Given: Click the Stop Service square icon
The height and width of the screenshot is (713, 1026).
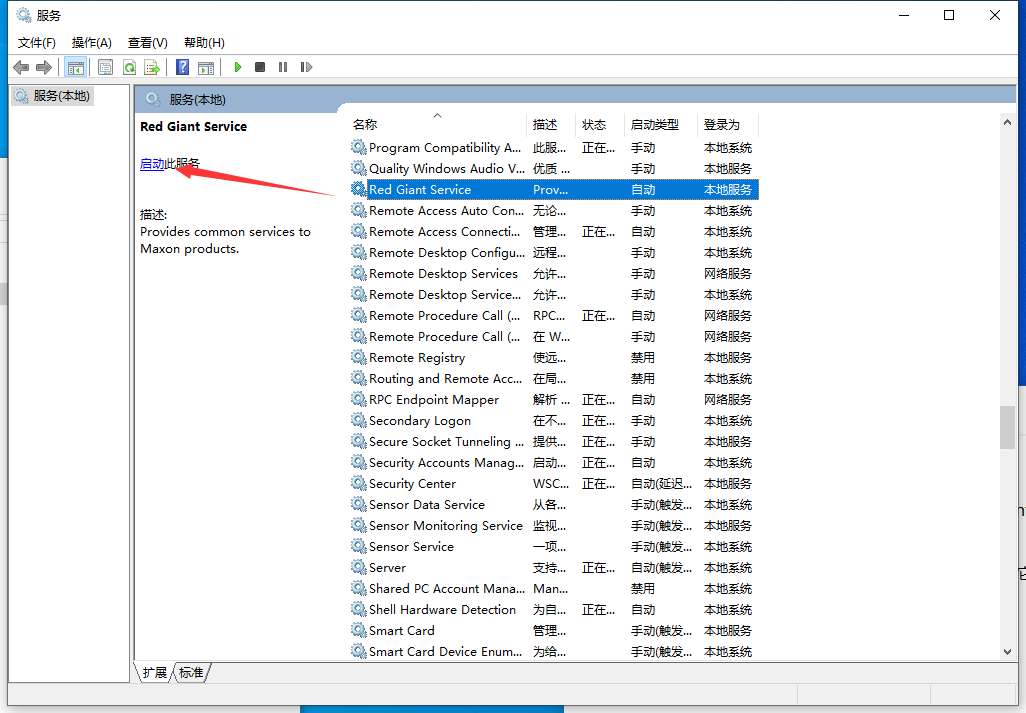Looking at the screenshot, I should [260, 67].
